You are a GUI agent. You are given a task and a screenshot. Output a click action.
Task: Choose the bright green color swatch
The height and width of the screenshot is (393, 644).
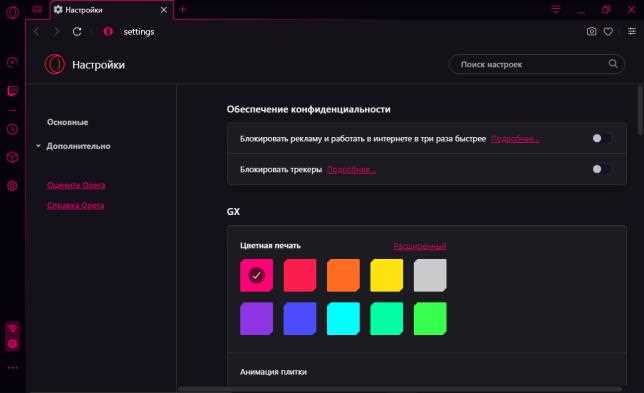(430, 319)
